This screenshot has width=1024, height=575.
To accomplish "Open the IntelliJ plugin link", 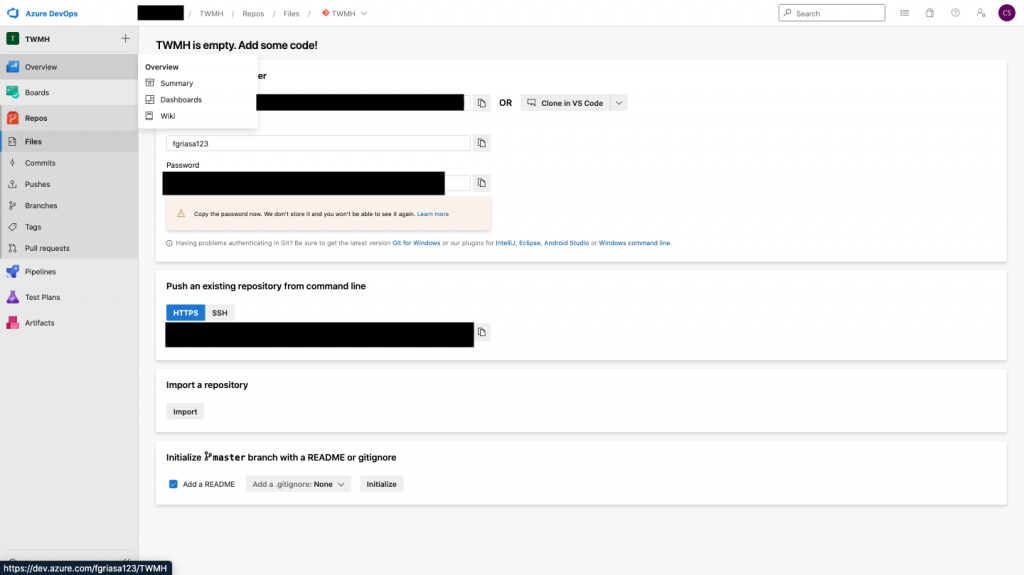I will 505,243.
